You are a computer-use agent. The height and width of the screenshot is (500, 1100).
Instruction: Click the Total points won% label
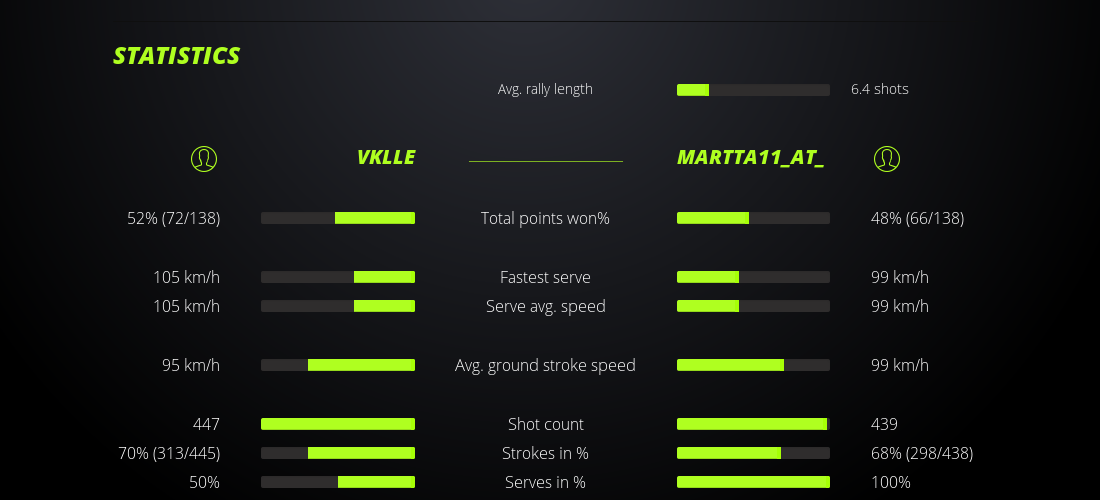[545, 218]
